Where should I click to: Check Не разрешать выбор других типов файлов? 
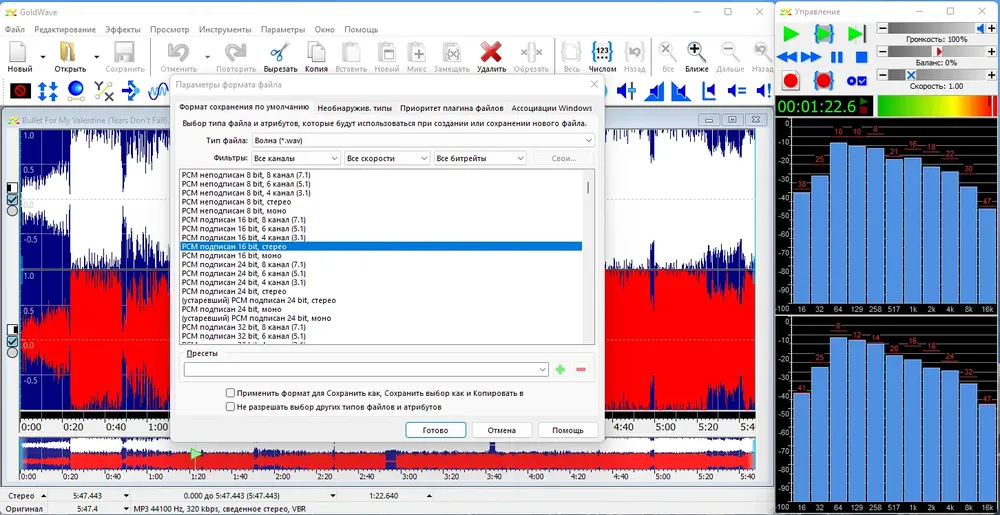(x=231, y=407)
